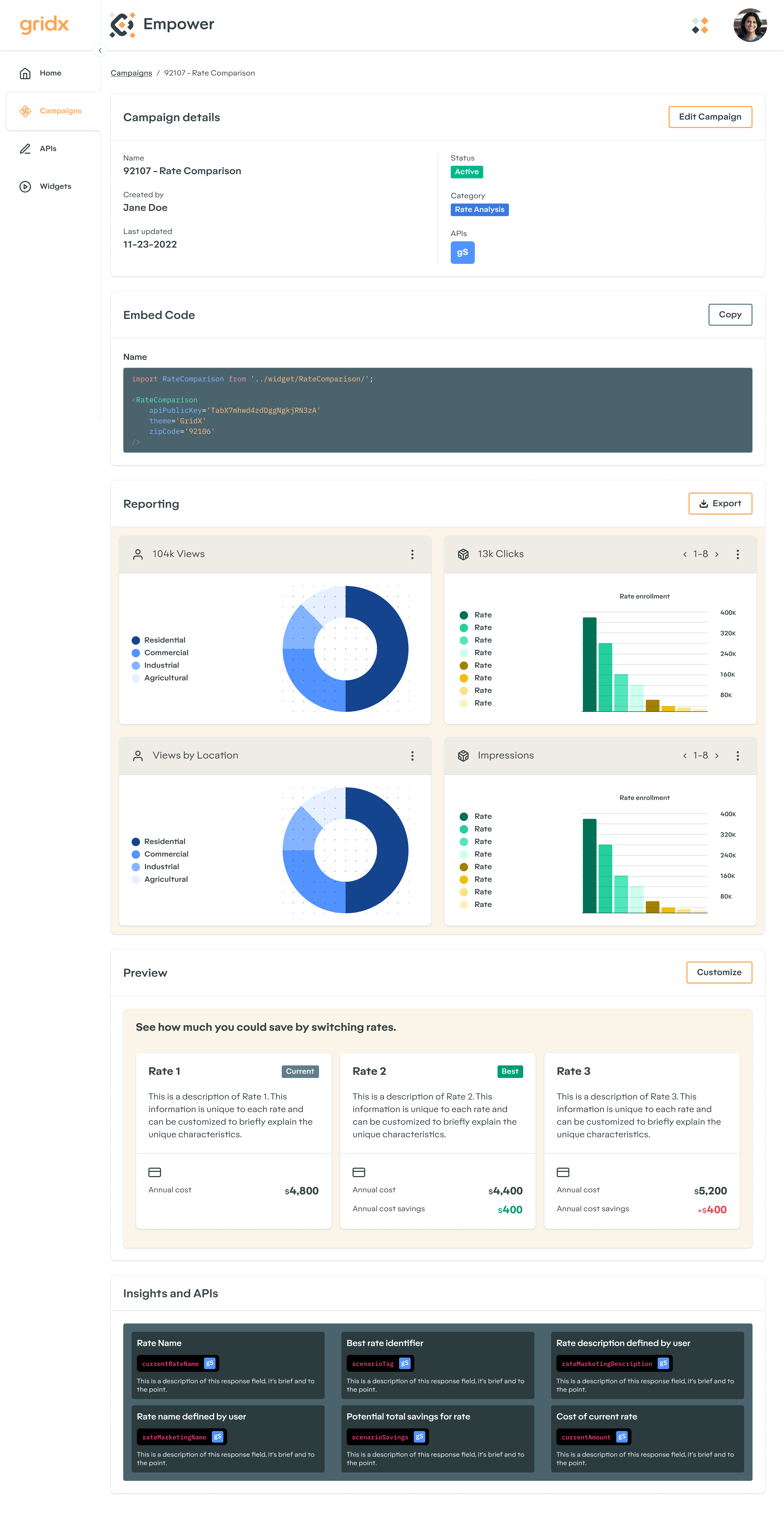Click the cube icon beside 13k Clicks
The height and width of the screenshot is (1527, 784).
pos(463,554)
